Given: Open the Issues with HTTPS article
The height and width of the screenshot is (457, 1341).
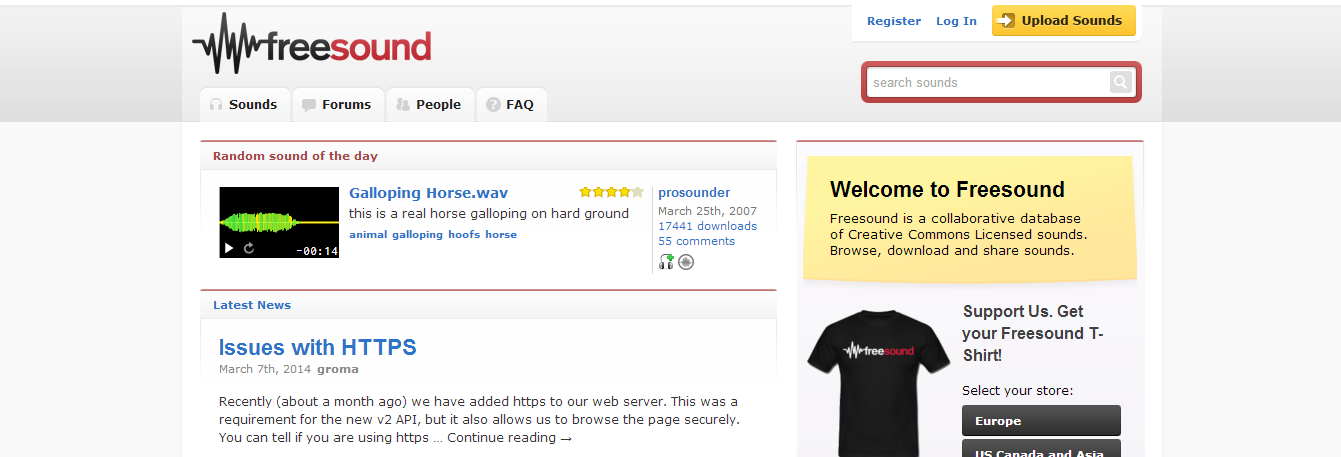Looking at the screenshot, I should (318, 348).
